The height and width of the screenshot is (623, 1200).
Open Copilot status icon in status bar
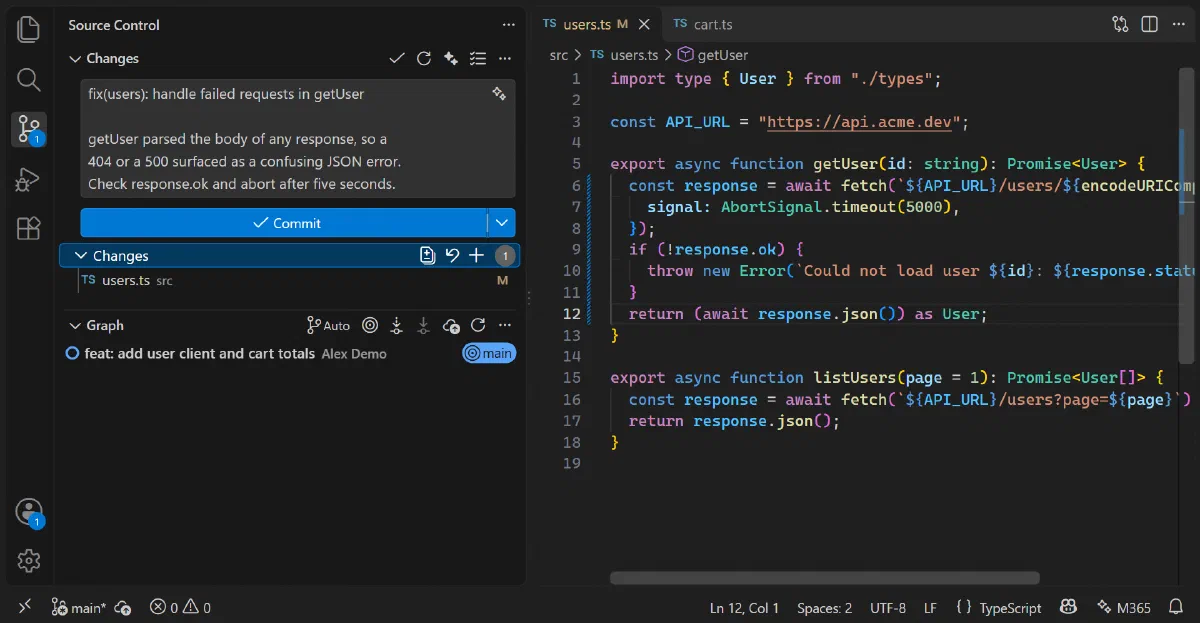point(1069,607)
